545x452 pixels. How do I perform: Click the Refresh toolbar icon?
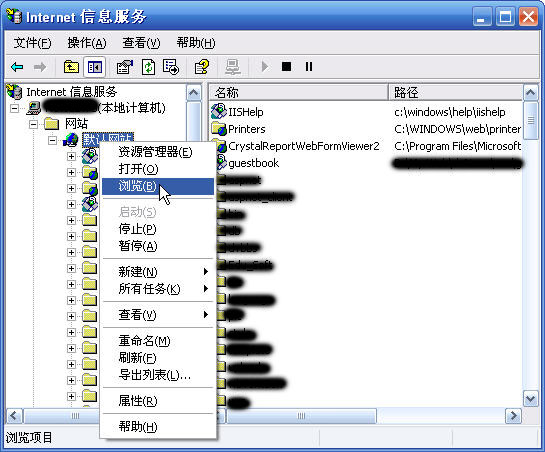coord(148,66)
